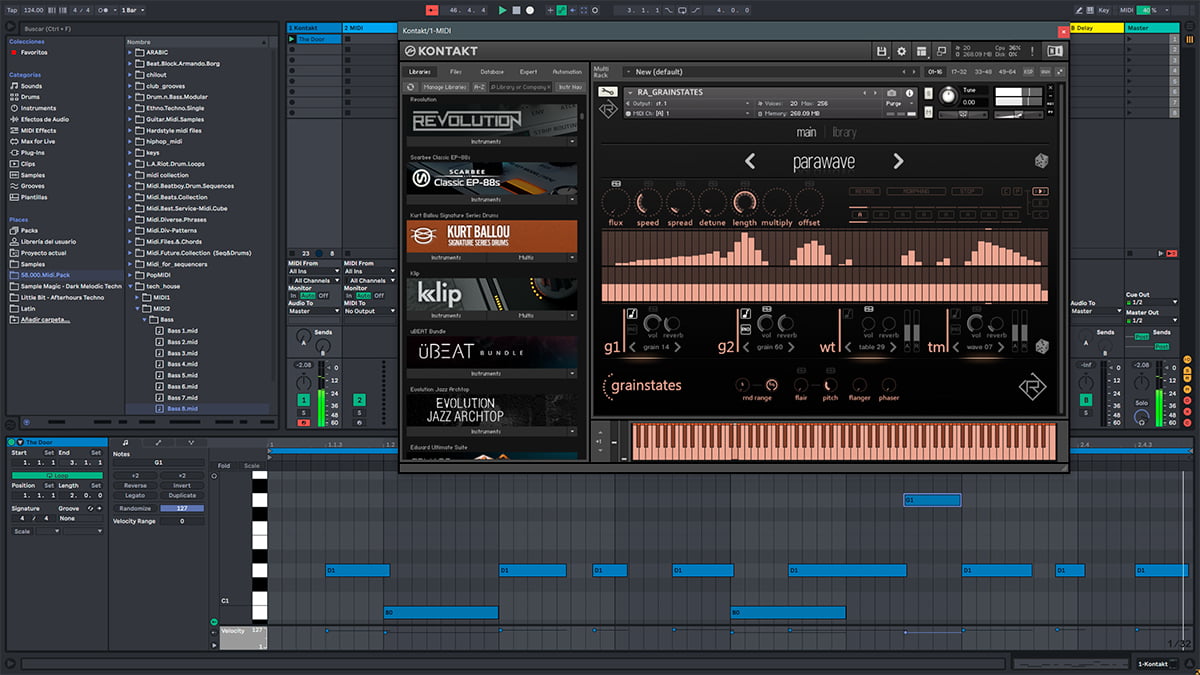The height and width of the screenshot is (675, 1200).
Task: Toggle track 1 activator button
Action: point(304,400)
